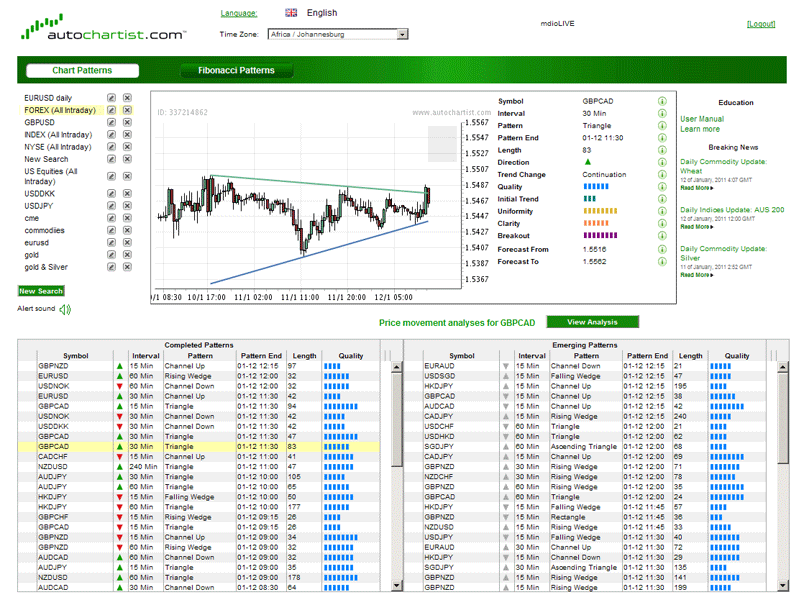Edit the New Search entry
This screenshot has width=804, height=600.
(x=111, y=159)
